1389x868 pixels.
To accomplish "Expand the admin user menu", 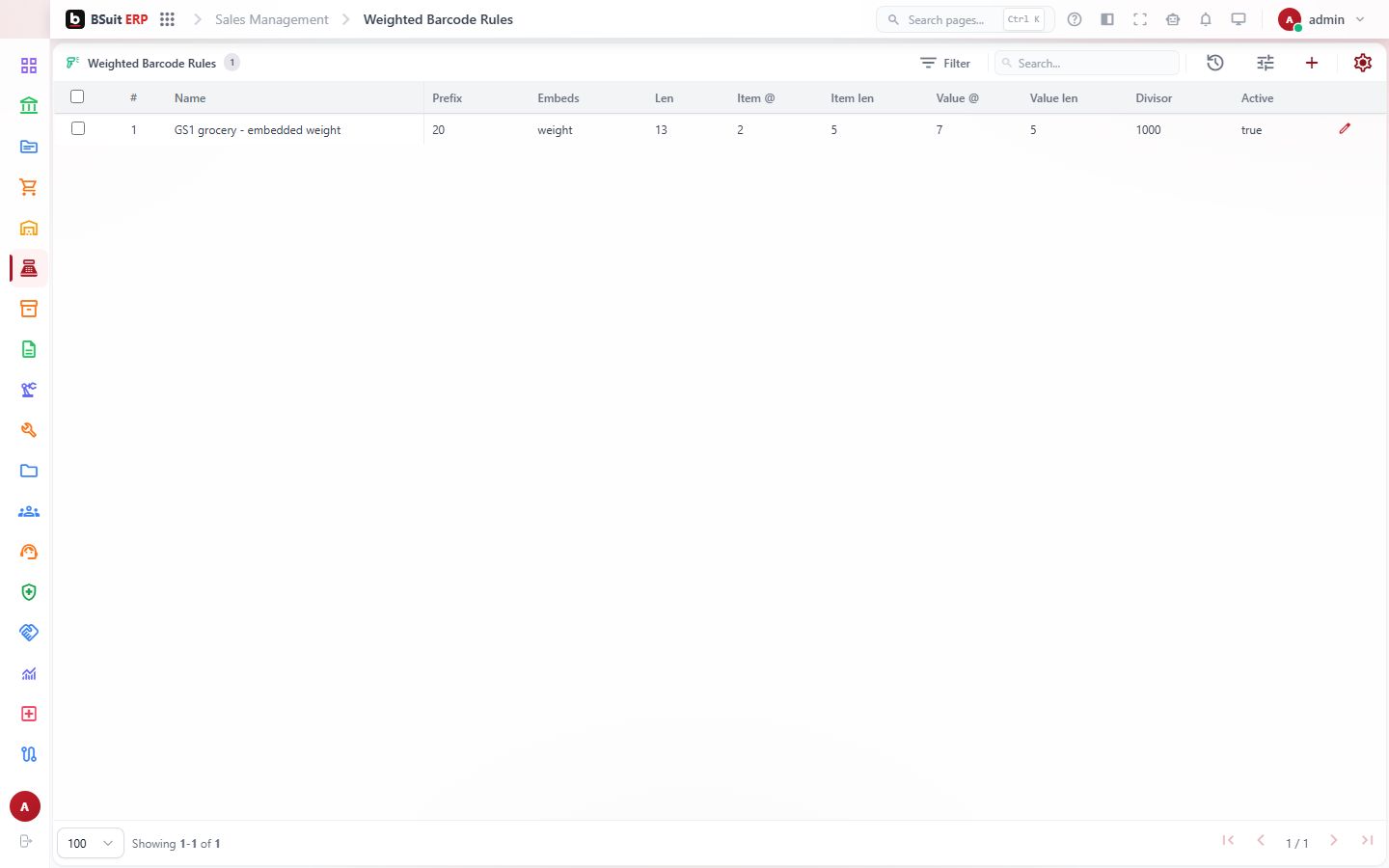I will [x=1321, y=19].
